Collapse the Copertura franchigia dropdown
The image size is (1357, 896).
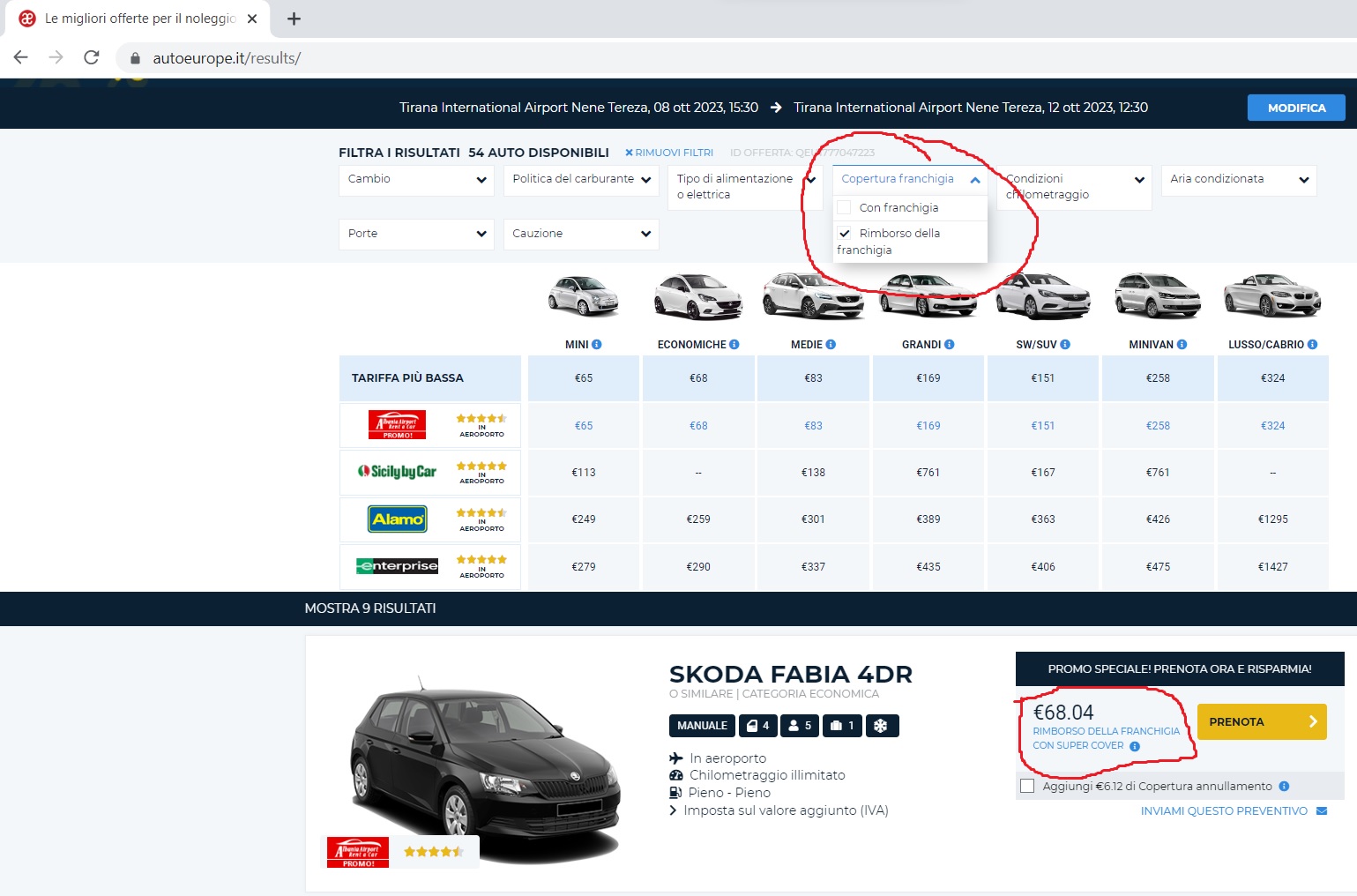pyautogui.click(x=910, y=179)
